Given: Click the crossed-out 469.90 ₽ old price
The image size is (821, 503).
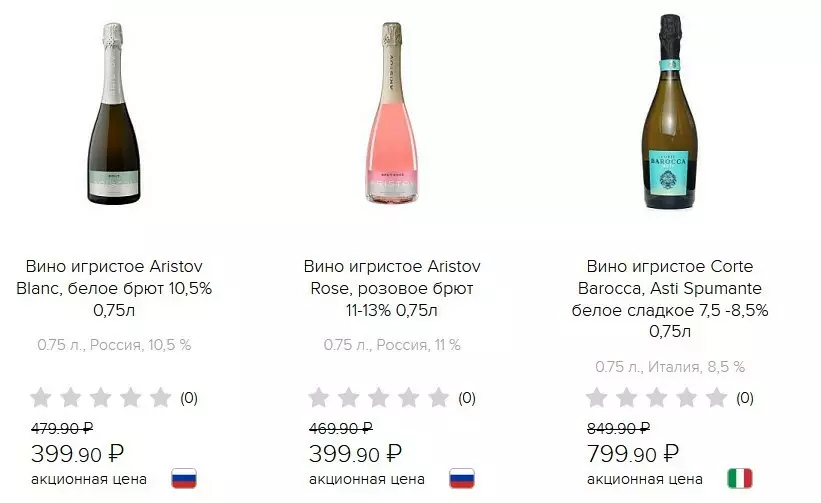Looking at the screenshot, I should point(341,428).
